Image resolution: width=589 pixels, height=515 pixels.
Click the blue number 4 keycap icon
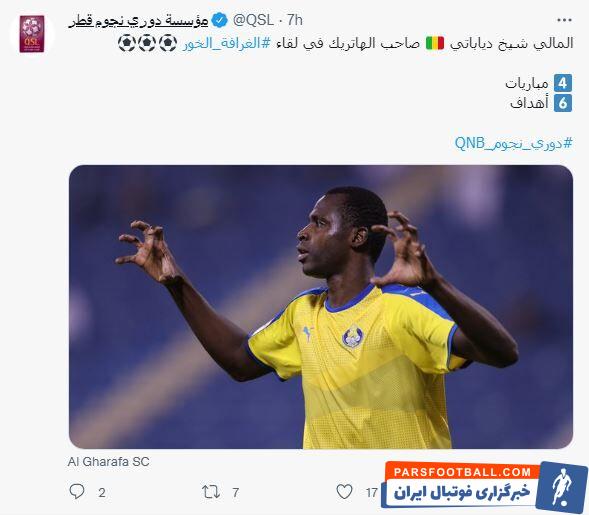click(563, 83)
